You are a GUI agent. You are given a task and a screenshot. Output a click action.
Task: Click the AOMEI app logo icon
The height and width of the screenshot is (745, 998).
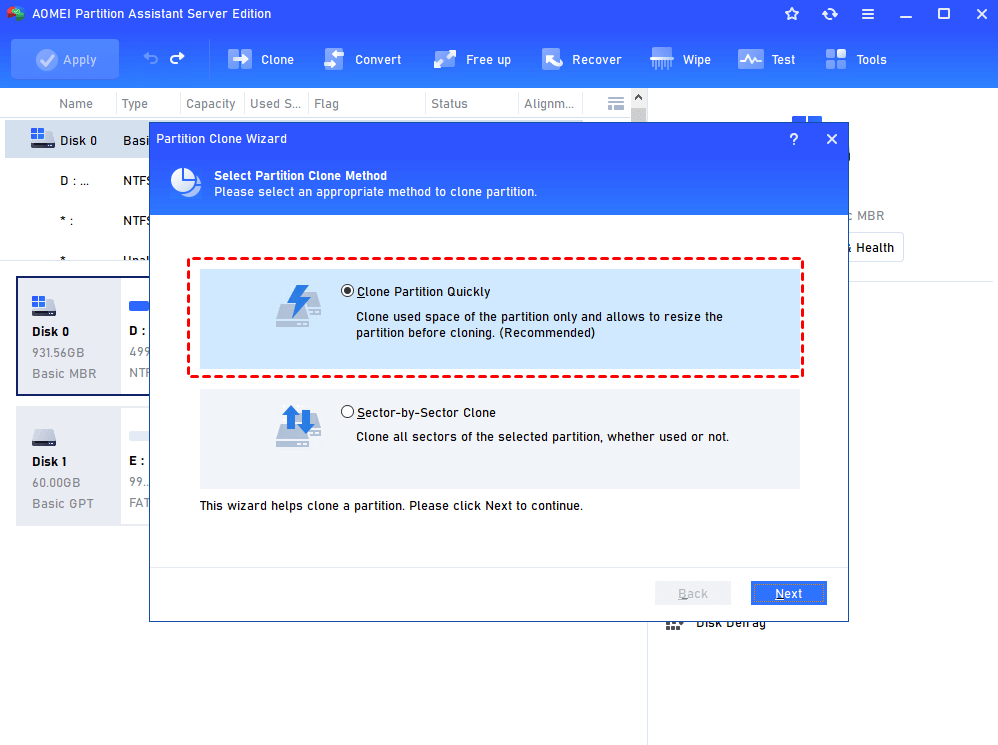pos(16,13)
